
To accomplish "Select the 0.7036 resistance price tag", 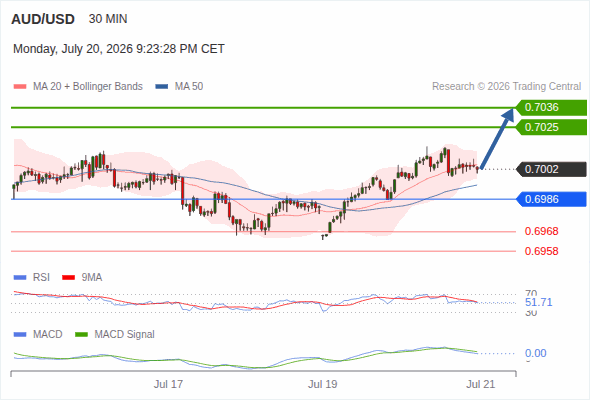I will pyautogui.click(x=551, y=108).
